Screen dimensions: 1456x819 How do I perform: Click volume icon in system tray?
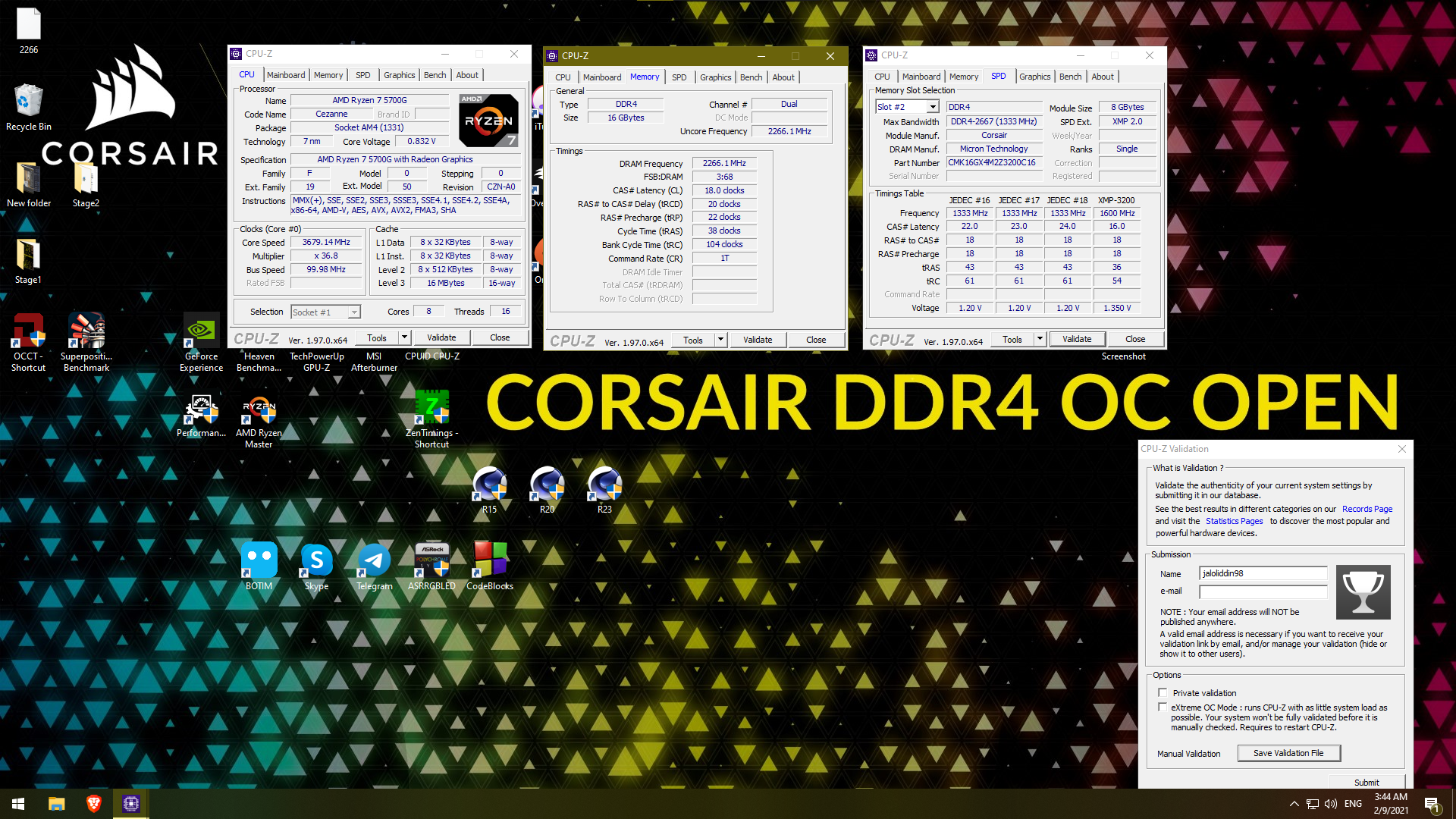[1330, 804]
